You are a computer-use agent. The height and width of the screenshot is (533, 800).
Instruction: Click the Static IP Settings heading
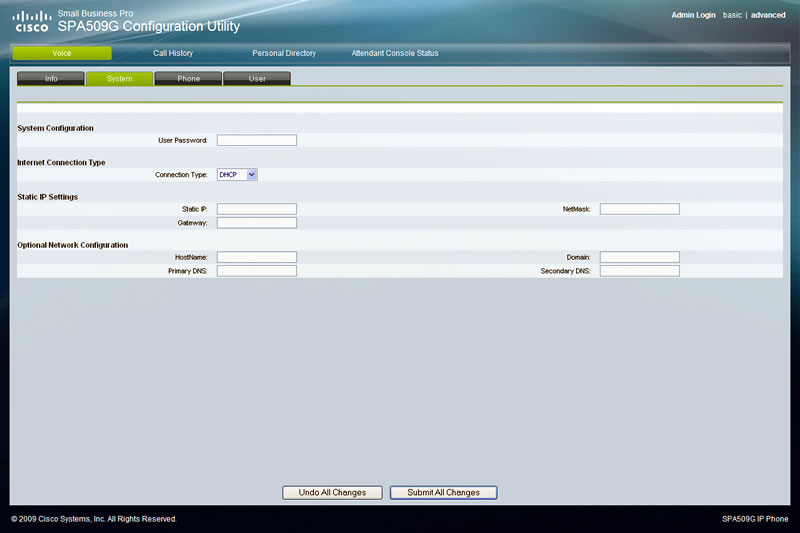pos(47,197)
